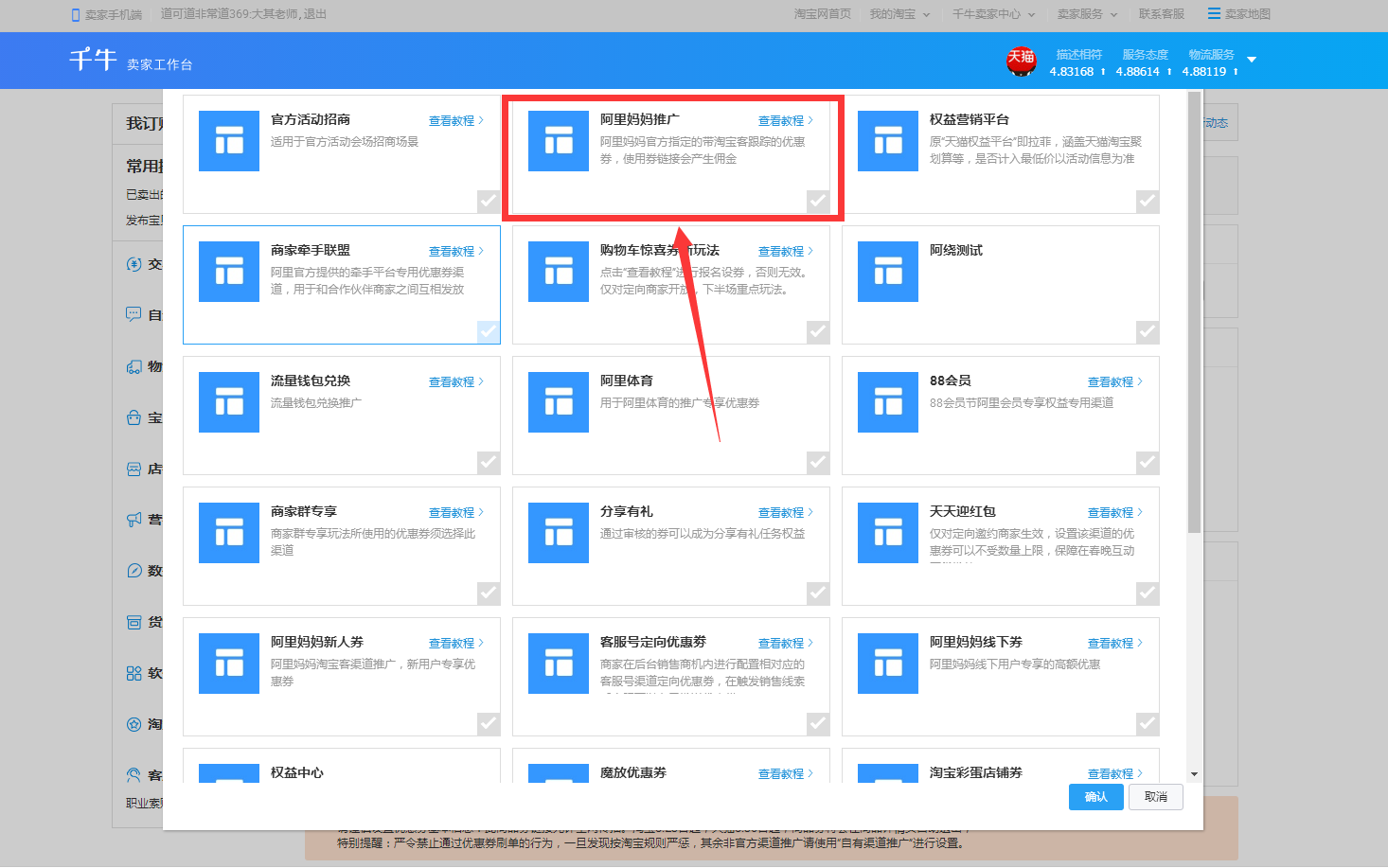Open 查看教程 for 流量钱包兑换
This screenshot has height=868, width=1388.
pyautogui.click(x=456, y=382)
